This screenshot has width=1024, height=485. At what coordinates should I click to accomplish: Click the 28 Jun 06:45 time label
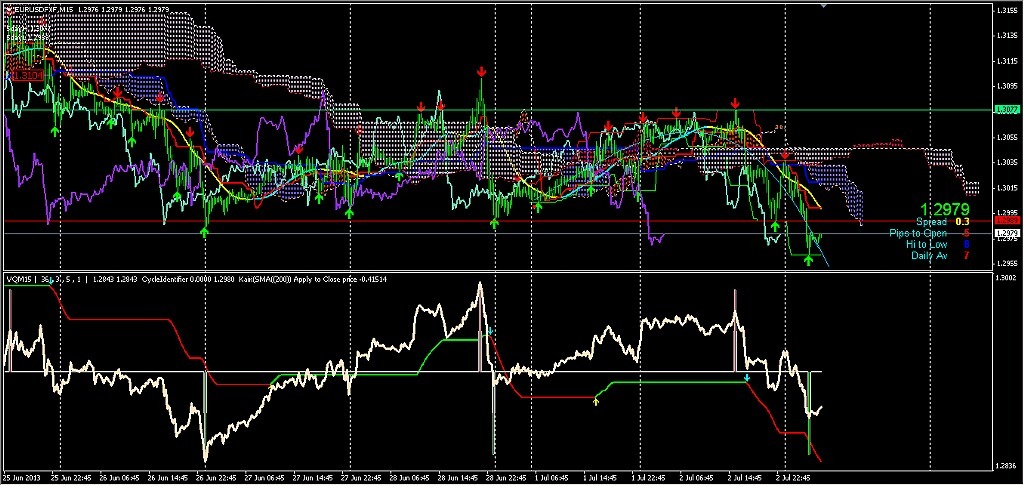pyautogui.click(x=409, y=477)
